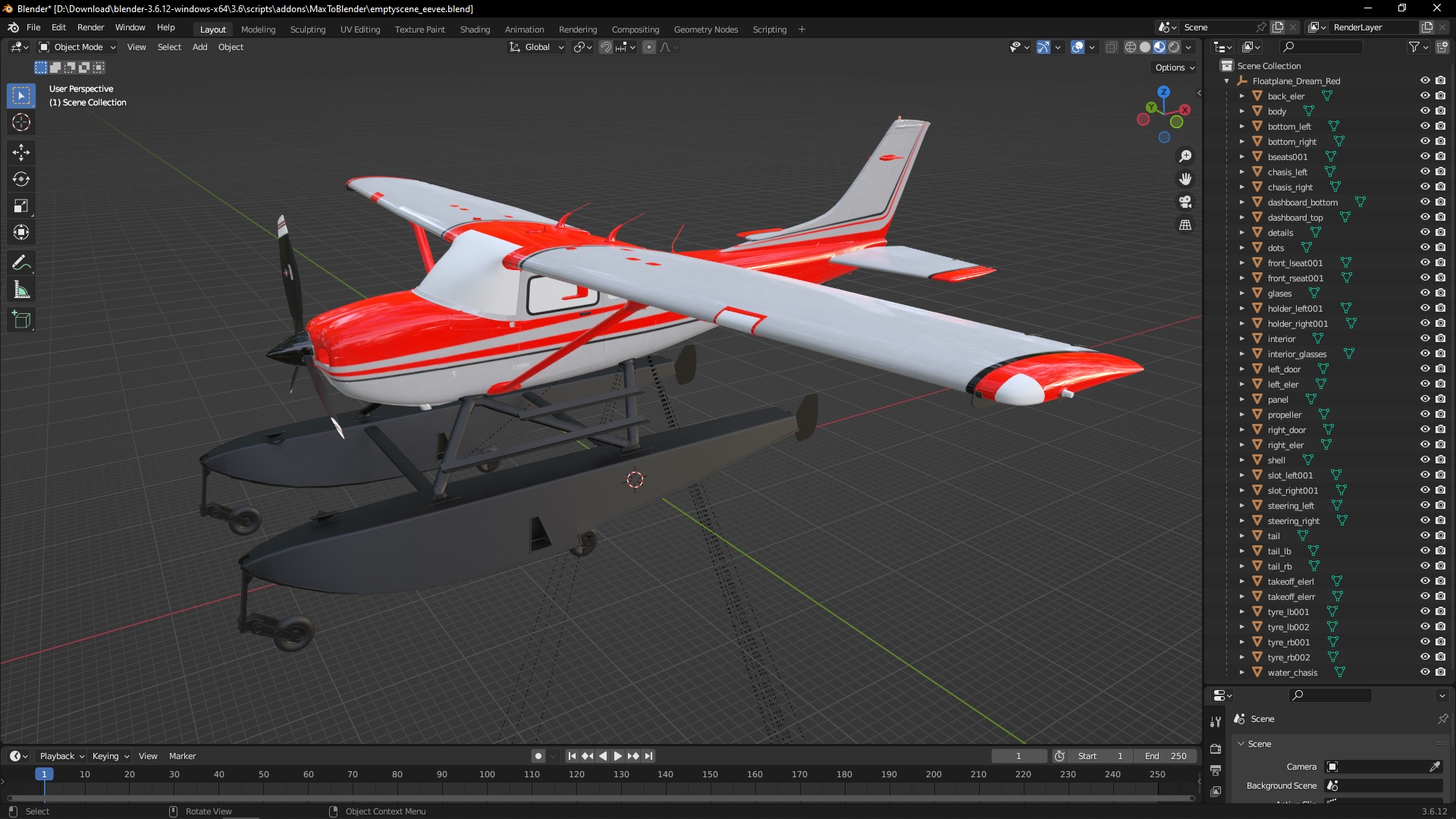Click the Zoom view magnifier icon
The height and width of the screenshot is (819, 1456).
pyautogui.click(x=1185, y=156)
